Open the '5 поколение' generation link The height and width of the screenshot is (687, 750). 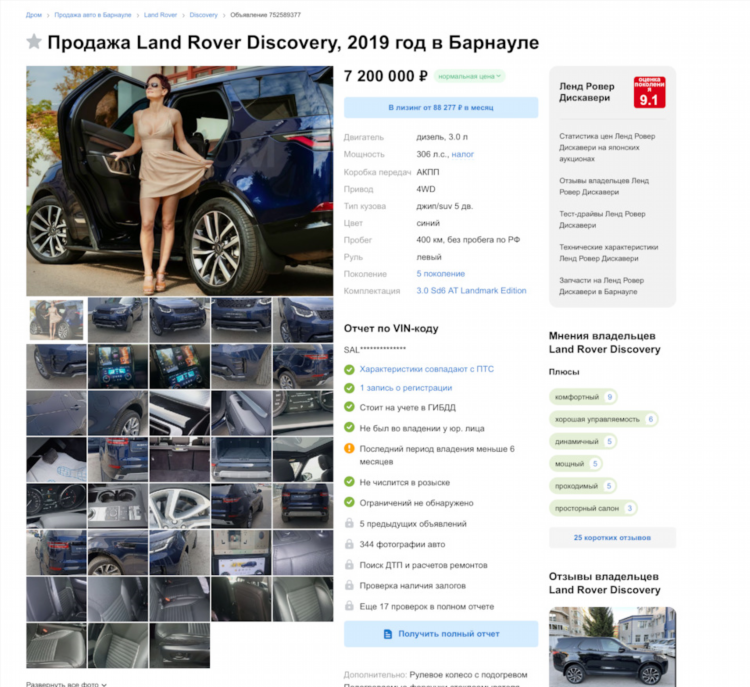pos(441,274)
